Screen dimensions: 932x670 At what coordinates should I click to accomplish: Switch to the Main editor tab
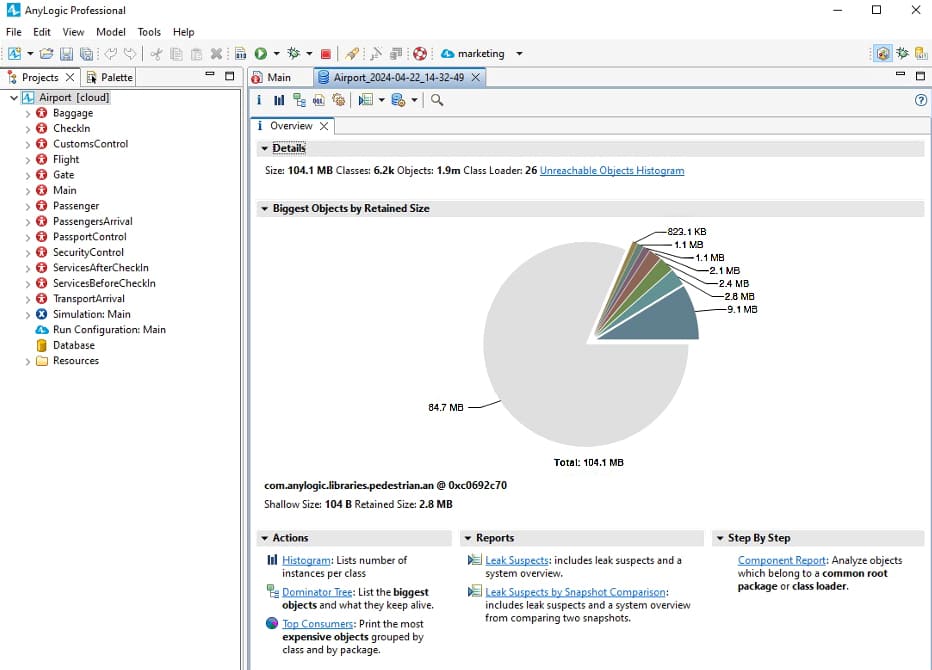click(x=280, y=76)
